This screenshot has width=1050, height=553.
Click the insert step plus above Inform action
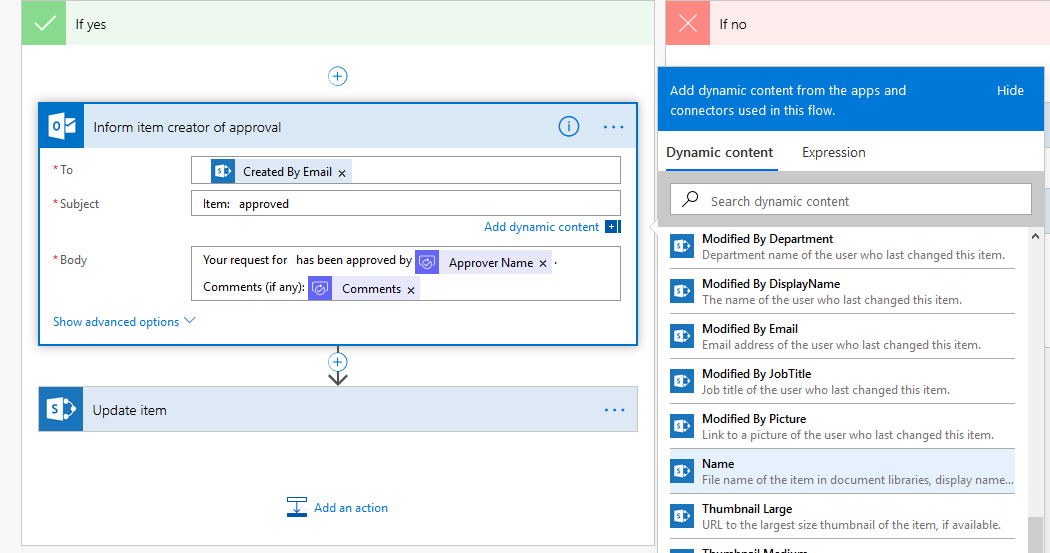(338, 76)
